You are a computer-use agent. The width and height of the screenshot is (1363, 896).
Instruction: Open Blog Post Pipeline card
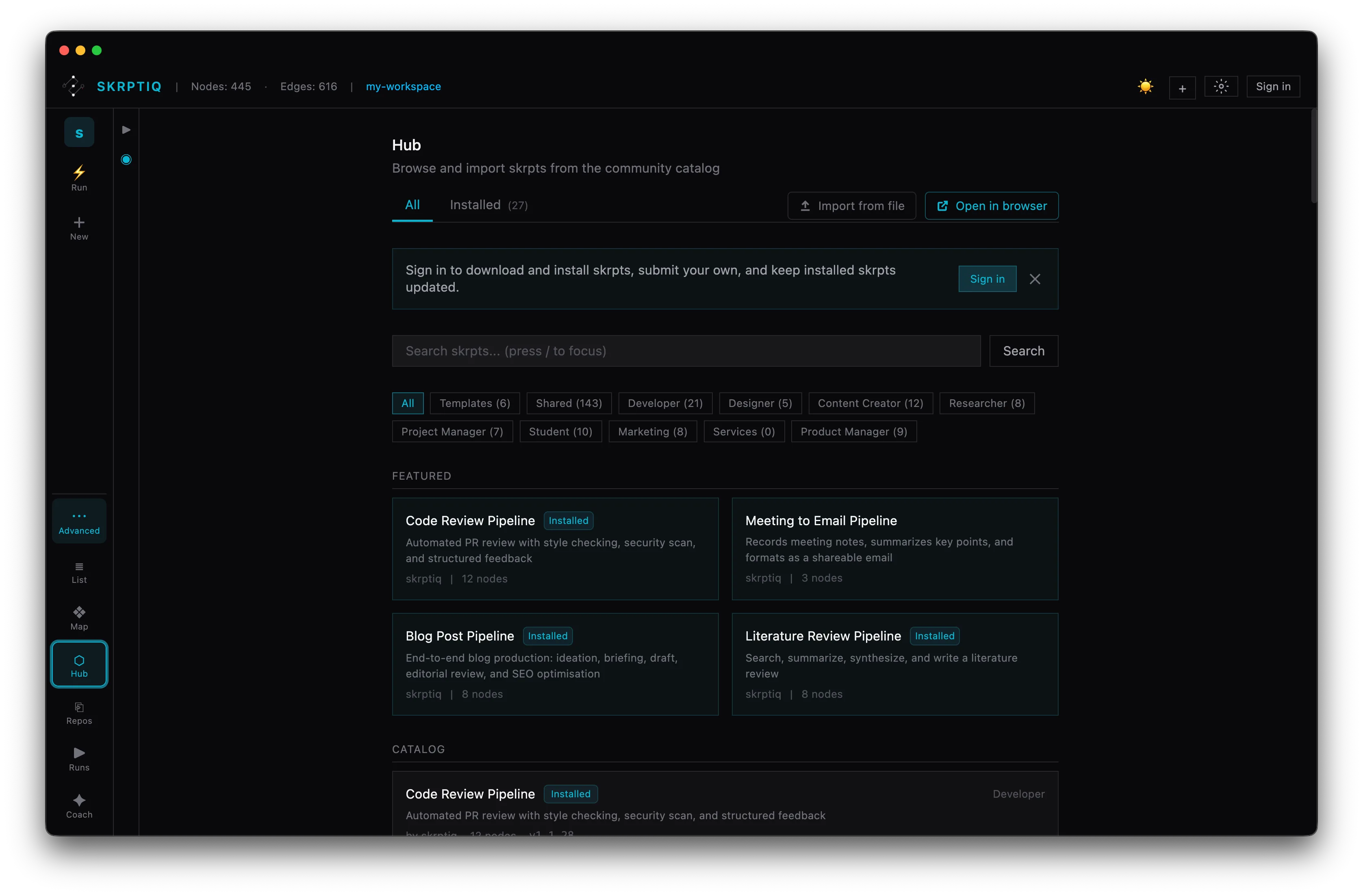point(555,664)
